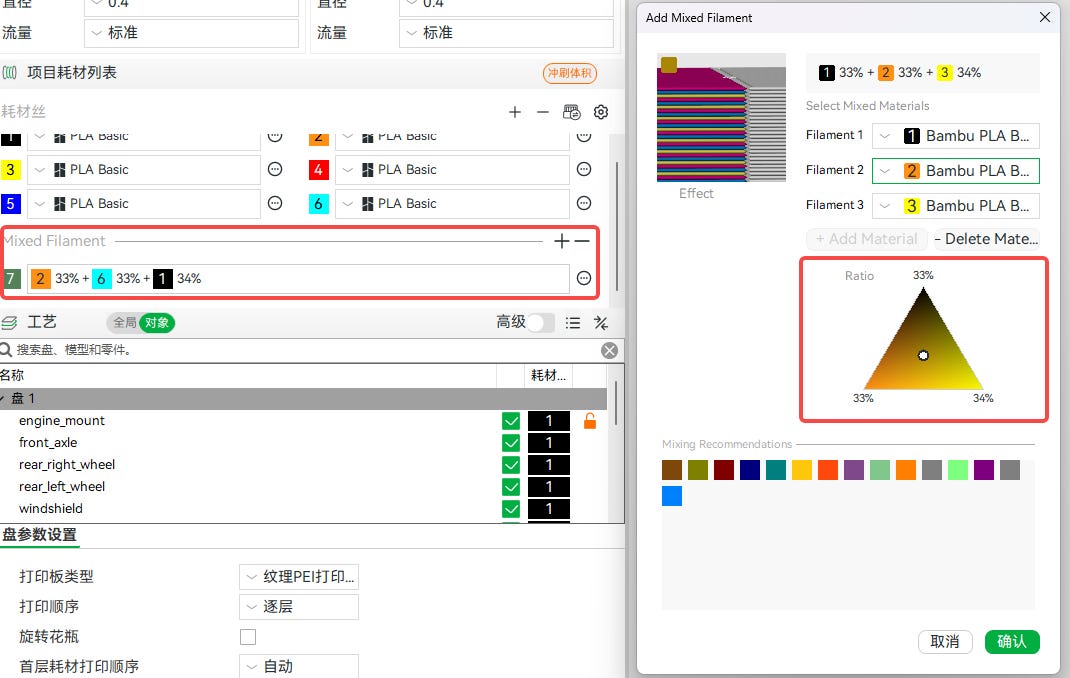
Task: Open 首层耗材打印顺序 dropdown
Action: (x=299, y=666)
